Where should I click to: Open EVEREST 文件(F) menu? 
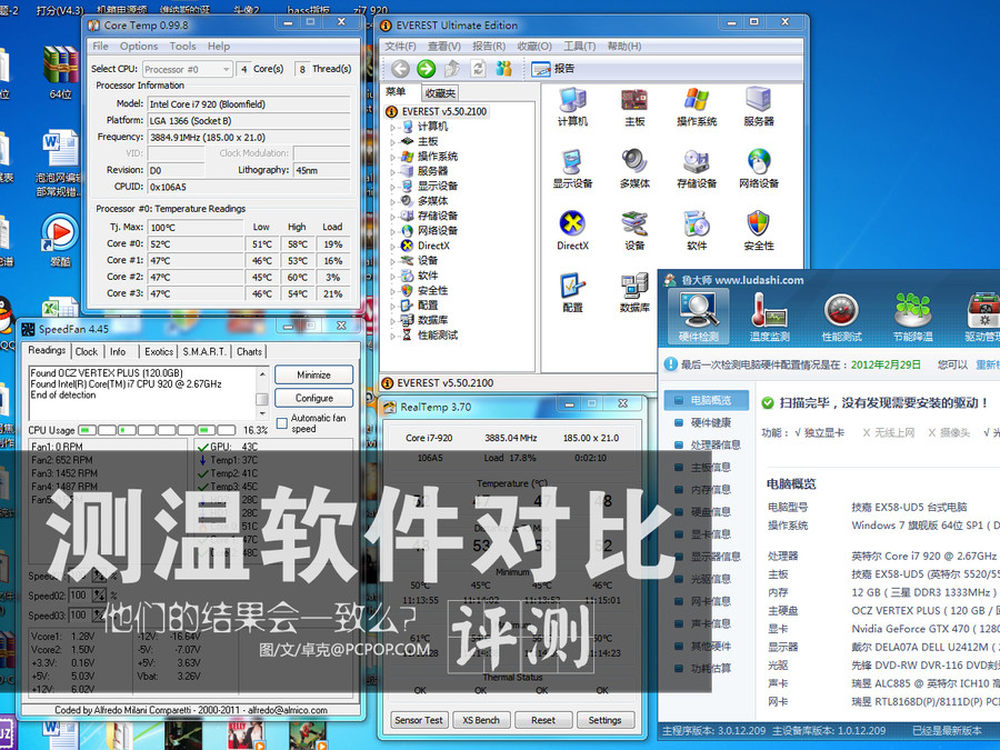(x=400, y=46)
